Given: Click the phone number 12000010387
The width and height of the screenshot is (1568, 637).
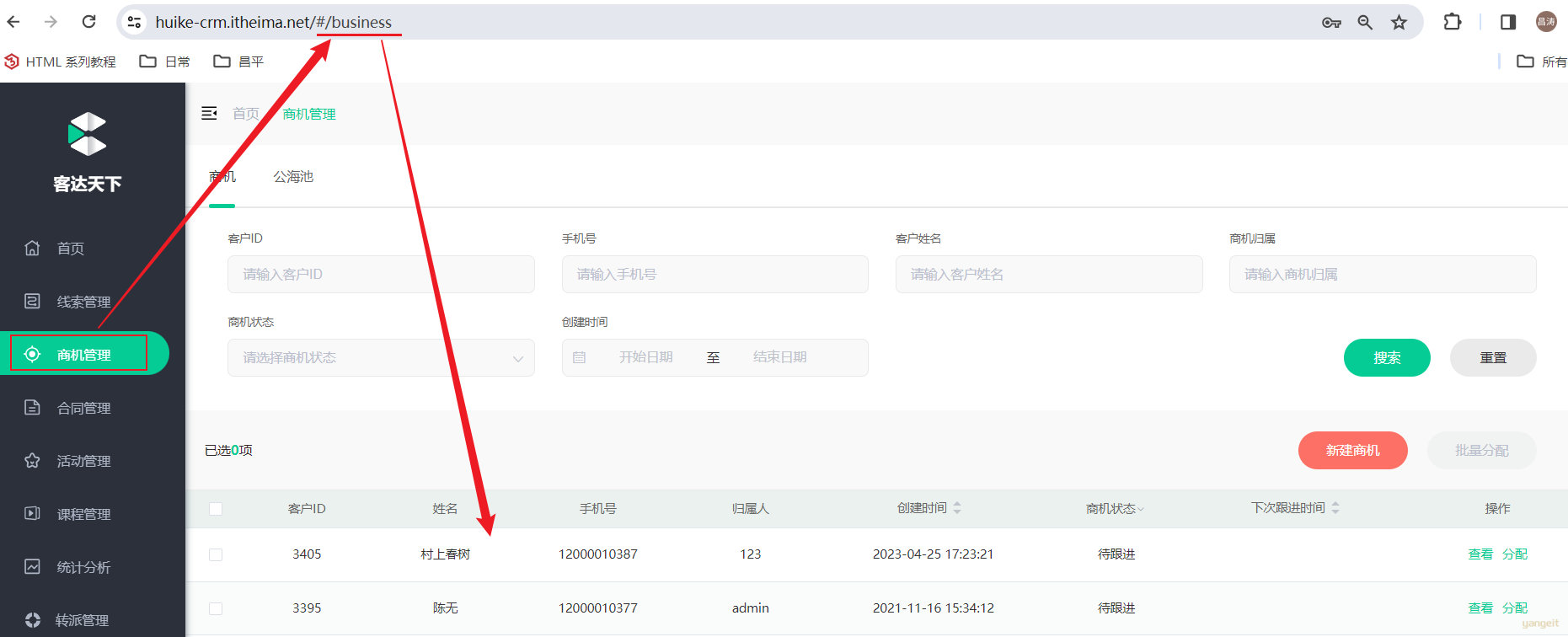Looking at the screenshot, I should (x=598, y=554).
